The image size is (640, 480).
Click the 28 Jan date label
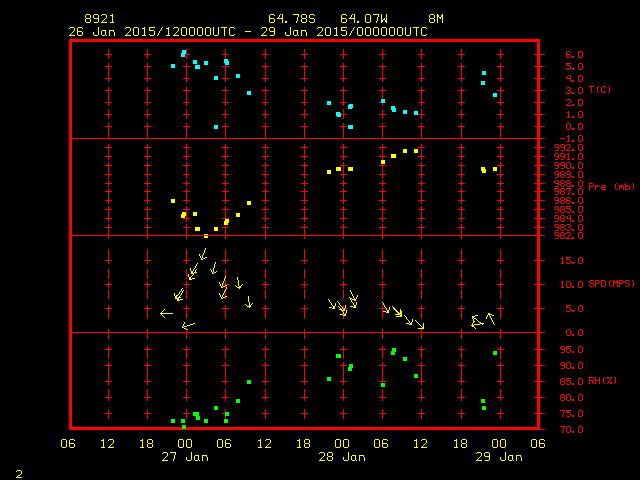coord(342,457)
